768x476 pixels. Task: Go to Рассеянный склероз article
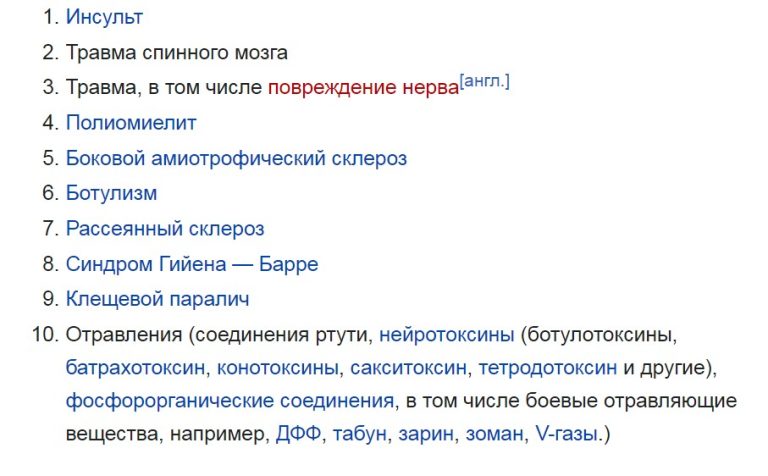[165, 229]
